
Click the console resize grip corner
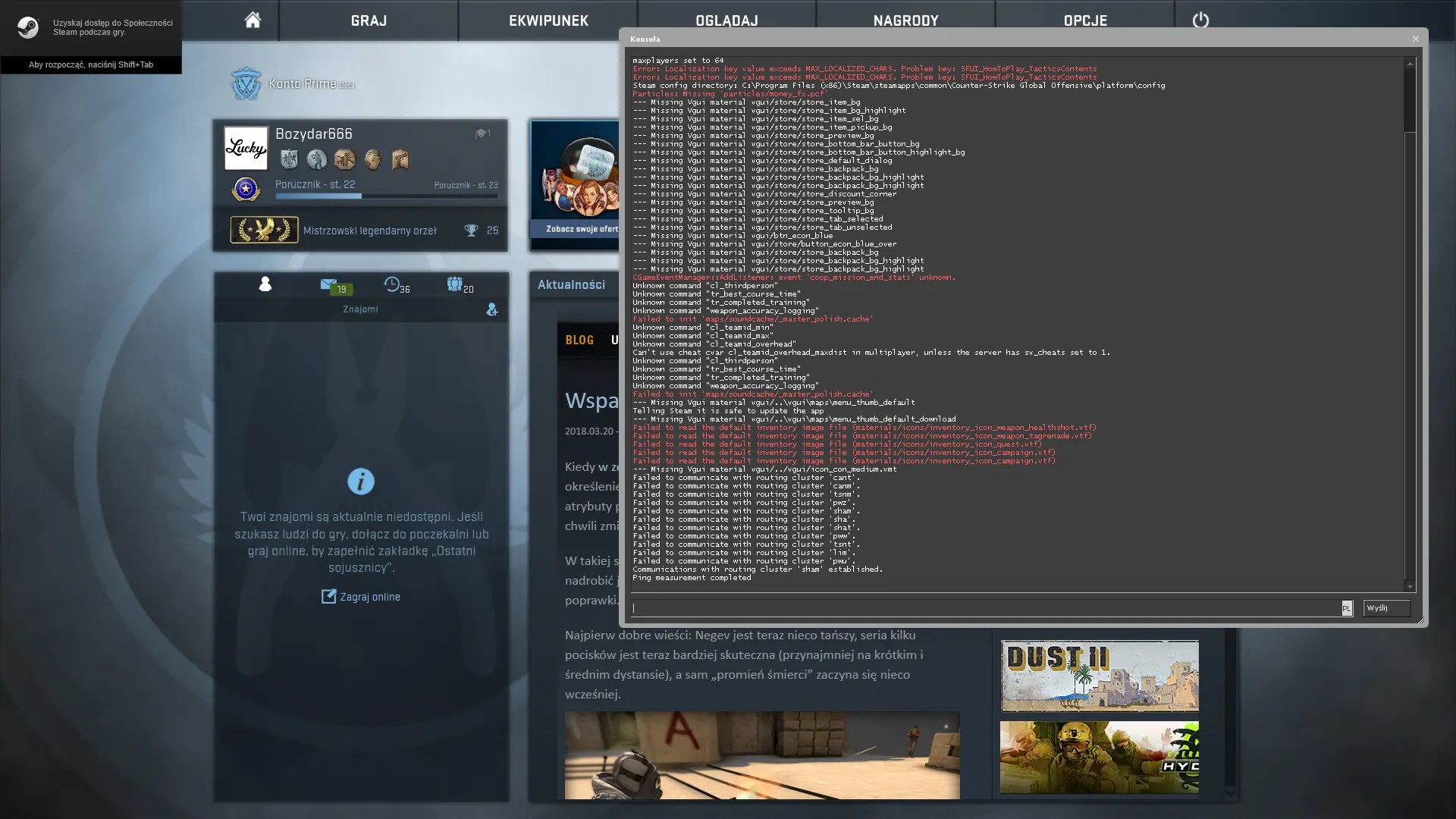(x=1421, y=621)
